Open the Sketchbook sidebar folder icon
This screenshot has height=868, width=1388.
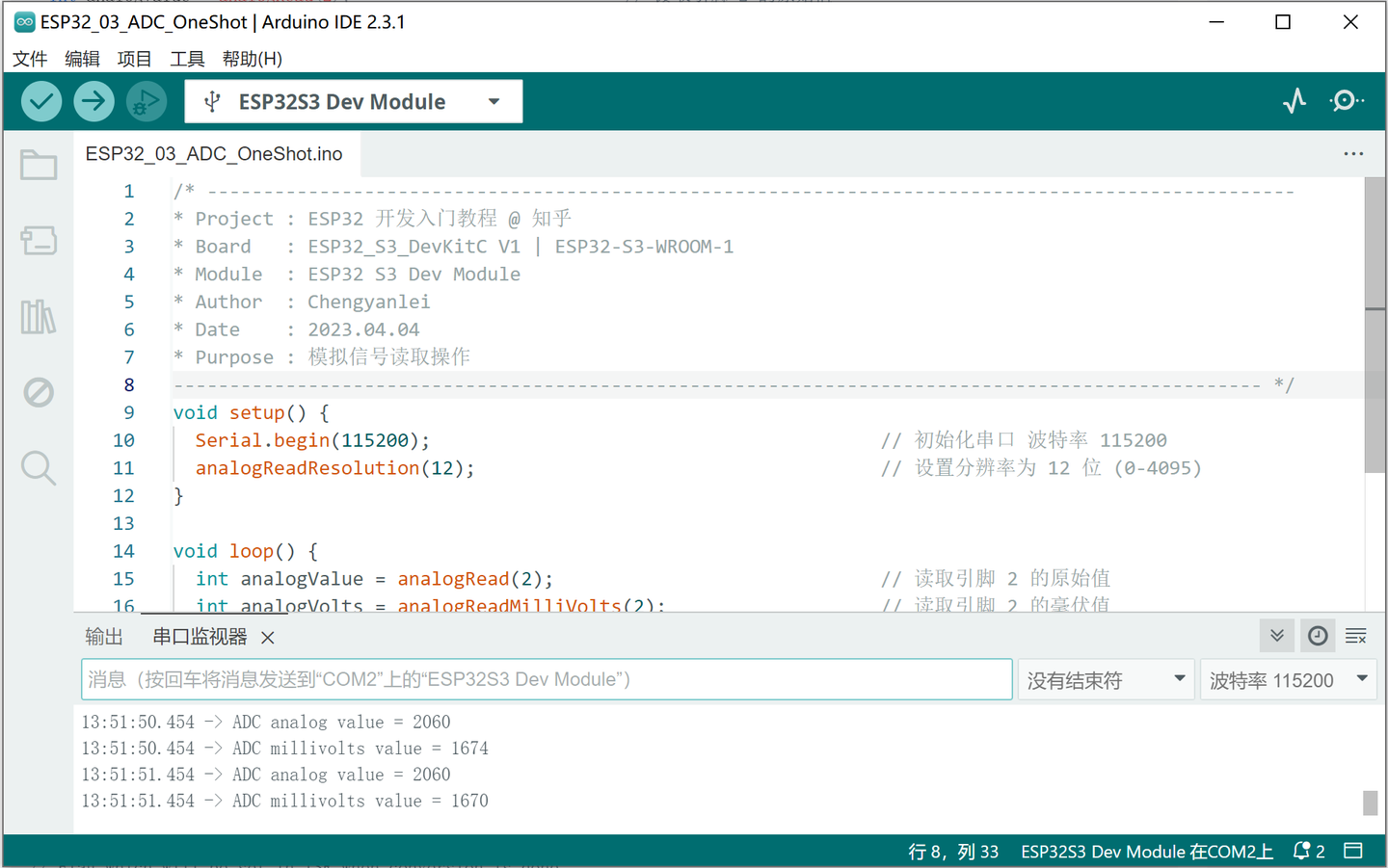pyautogui.click(x=38, y=164)
